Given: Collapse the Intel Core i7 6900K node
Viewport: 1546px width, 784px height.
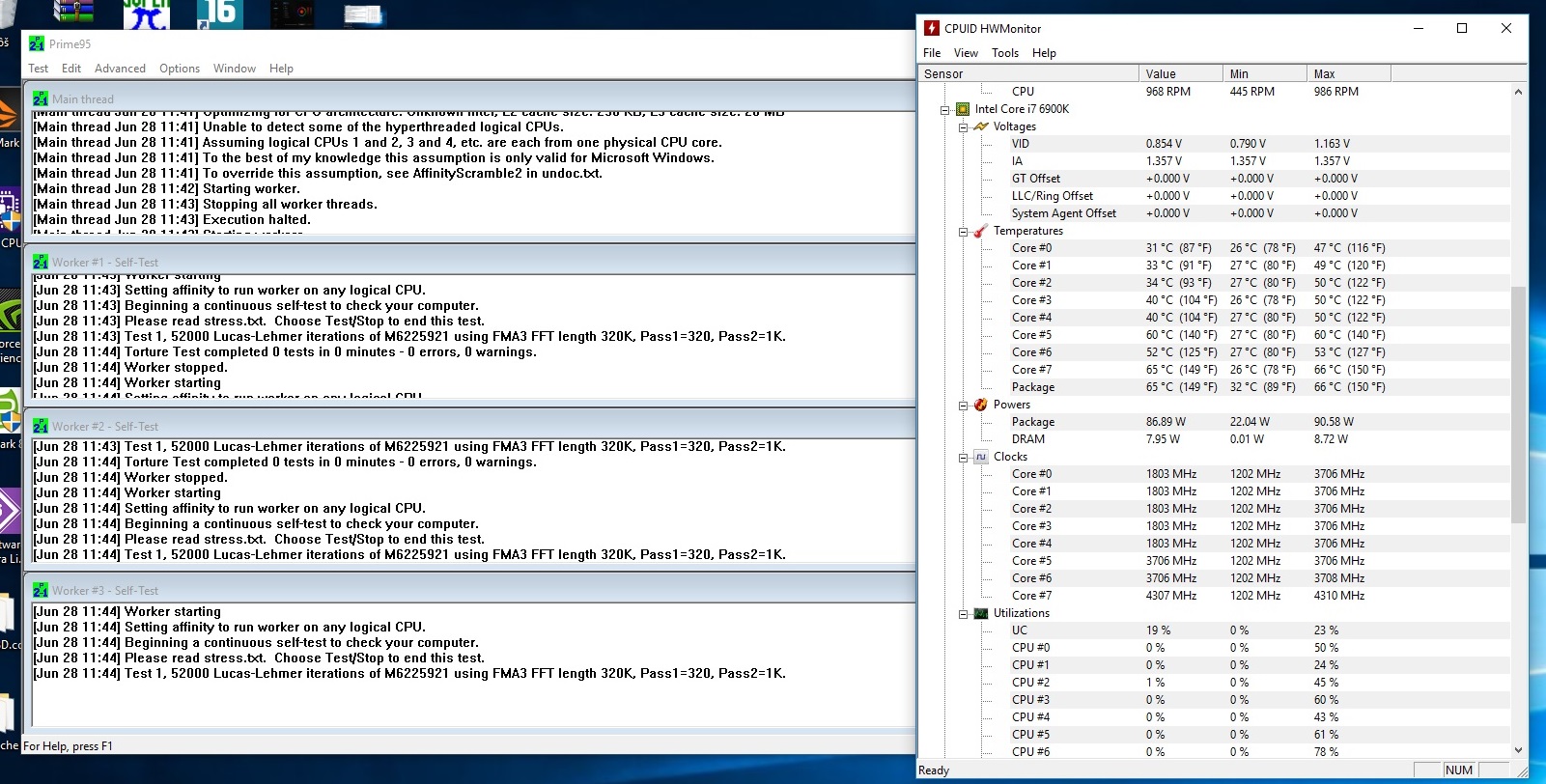Looking at the screenshot, I should coord(945,109).
